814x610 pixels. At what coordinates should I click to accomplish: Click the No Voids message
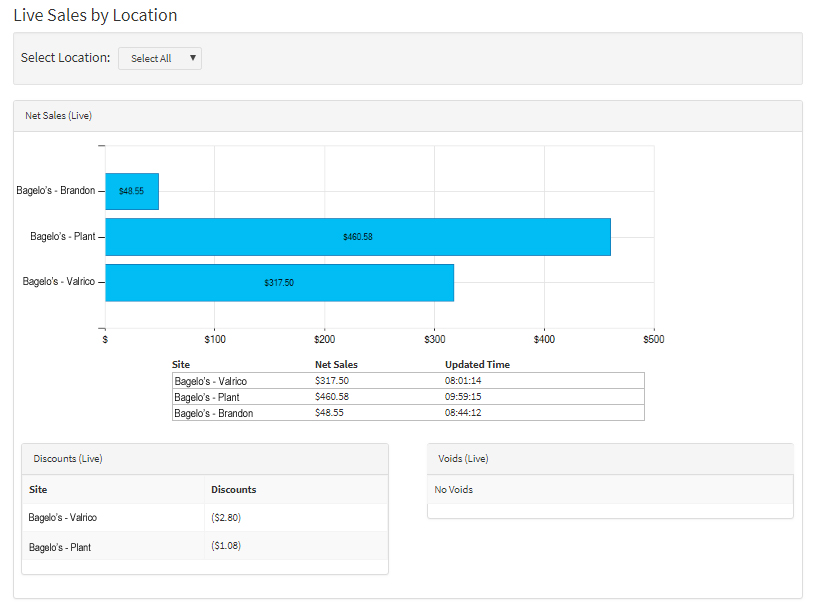[453, 490]
